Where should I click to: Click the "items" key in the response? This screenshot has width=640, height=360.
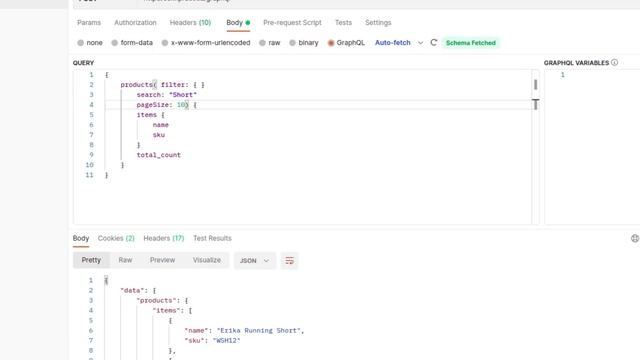(167, 311)
